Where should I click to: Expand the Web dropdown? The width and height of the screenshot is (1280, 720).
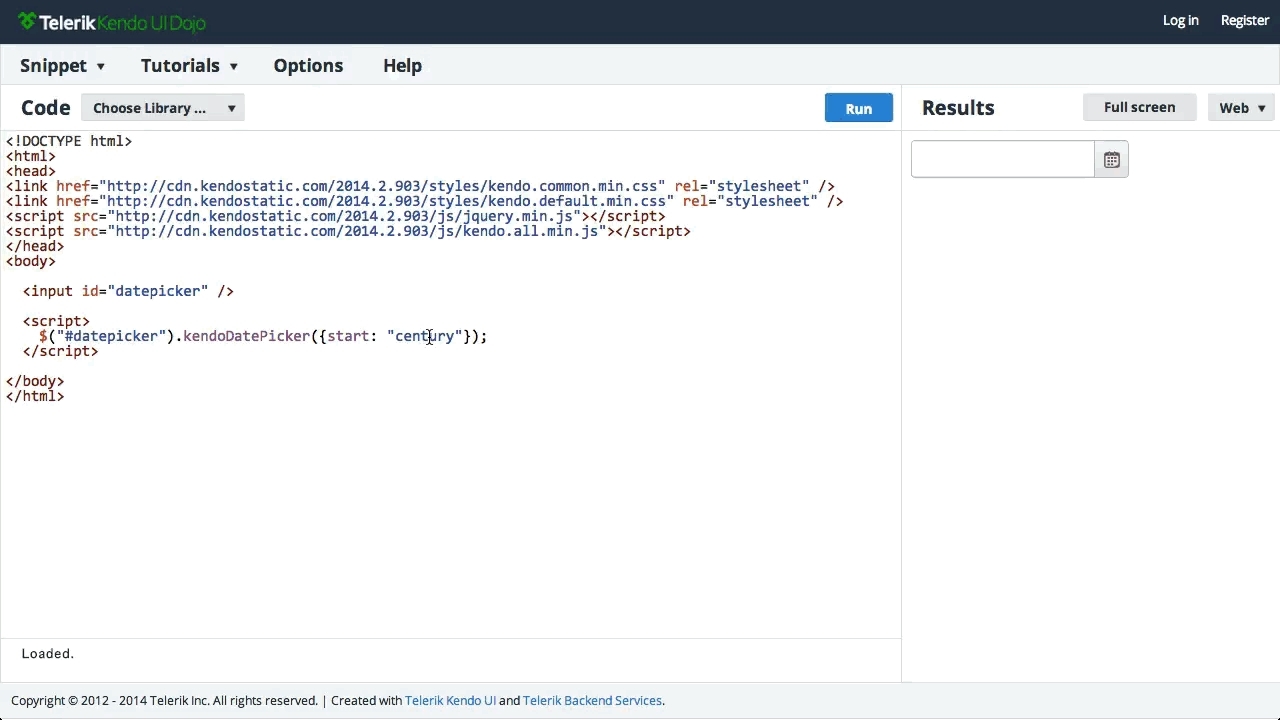tap(1241, 108)
